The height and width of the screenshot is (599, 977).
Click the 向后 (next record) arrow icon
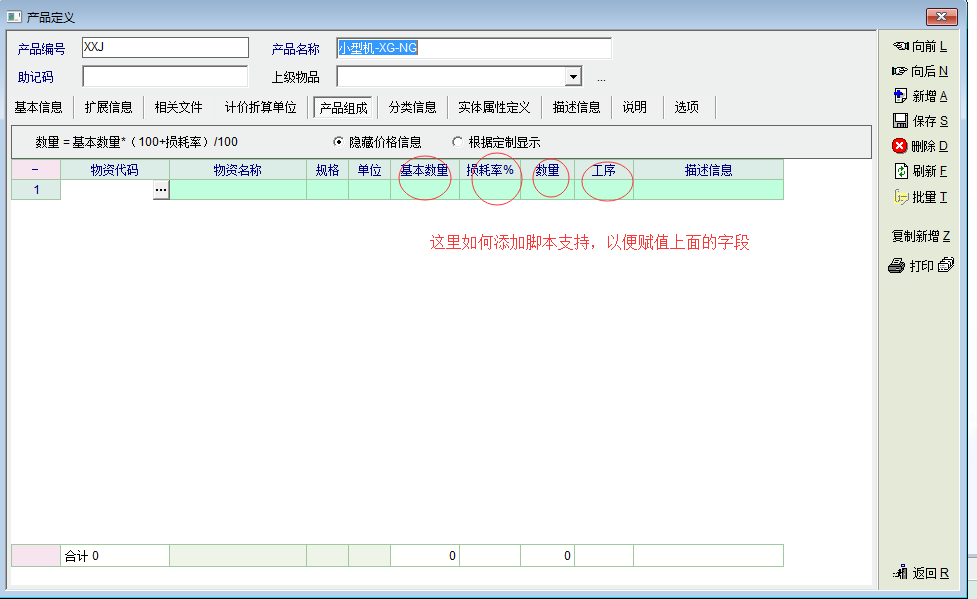click(899, 71)
